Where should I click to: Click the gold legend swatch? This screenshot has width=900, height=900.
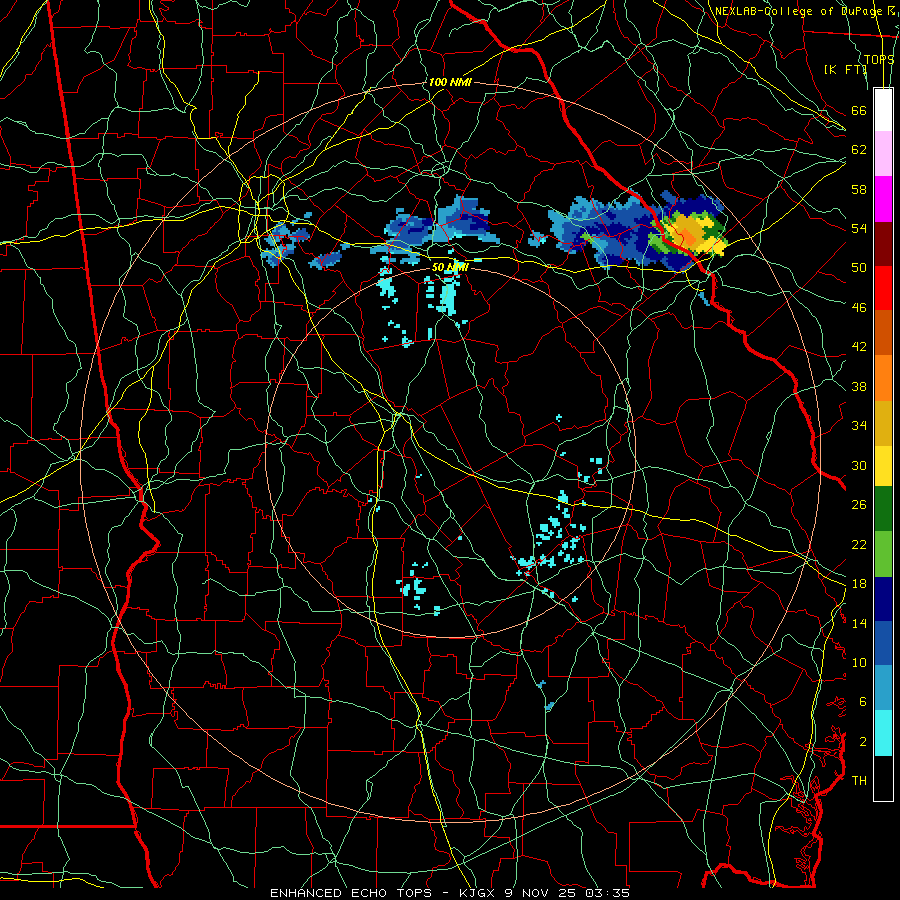pos(883,423)
